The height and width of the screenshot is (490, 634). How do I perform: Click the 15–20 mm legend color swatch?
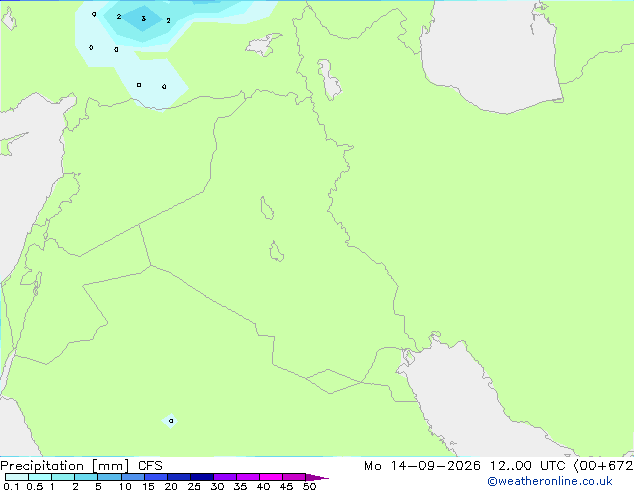156,477
